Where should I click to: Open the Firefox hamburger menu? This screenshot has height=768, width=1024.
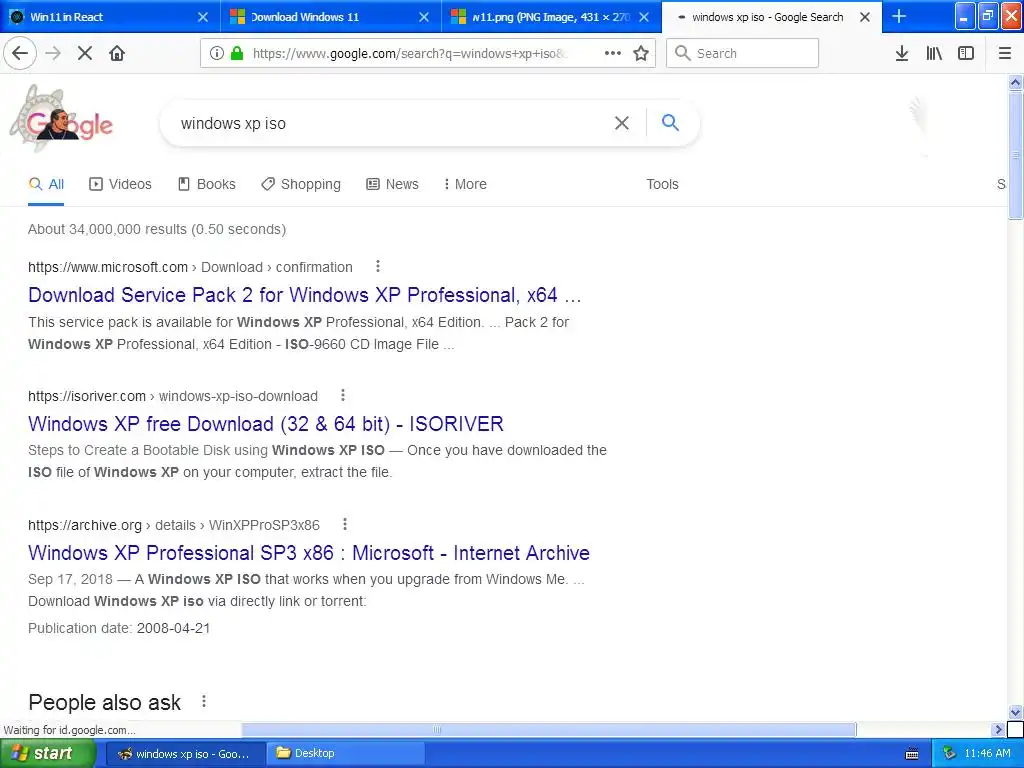coord(1005,54)
